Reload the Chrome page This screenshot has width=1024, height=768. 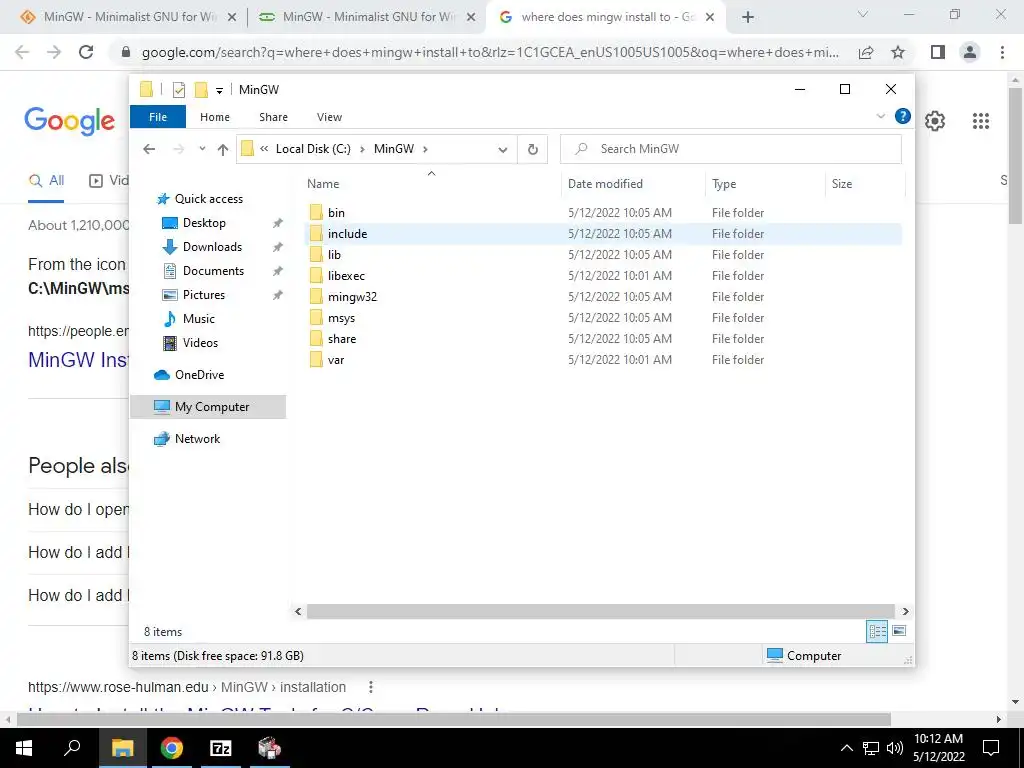pyautogui.click(x=86, y=52)
